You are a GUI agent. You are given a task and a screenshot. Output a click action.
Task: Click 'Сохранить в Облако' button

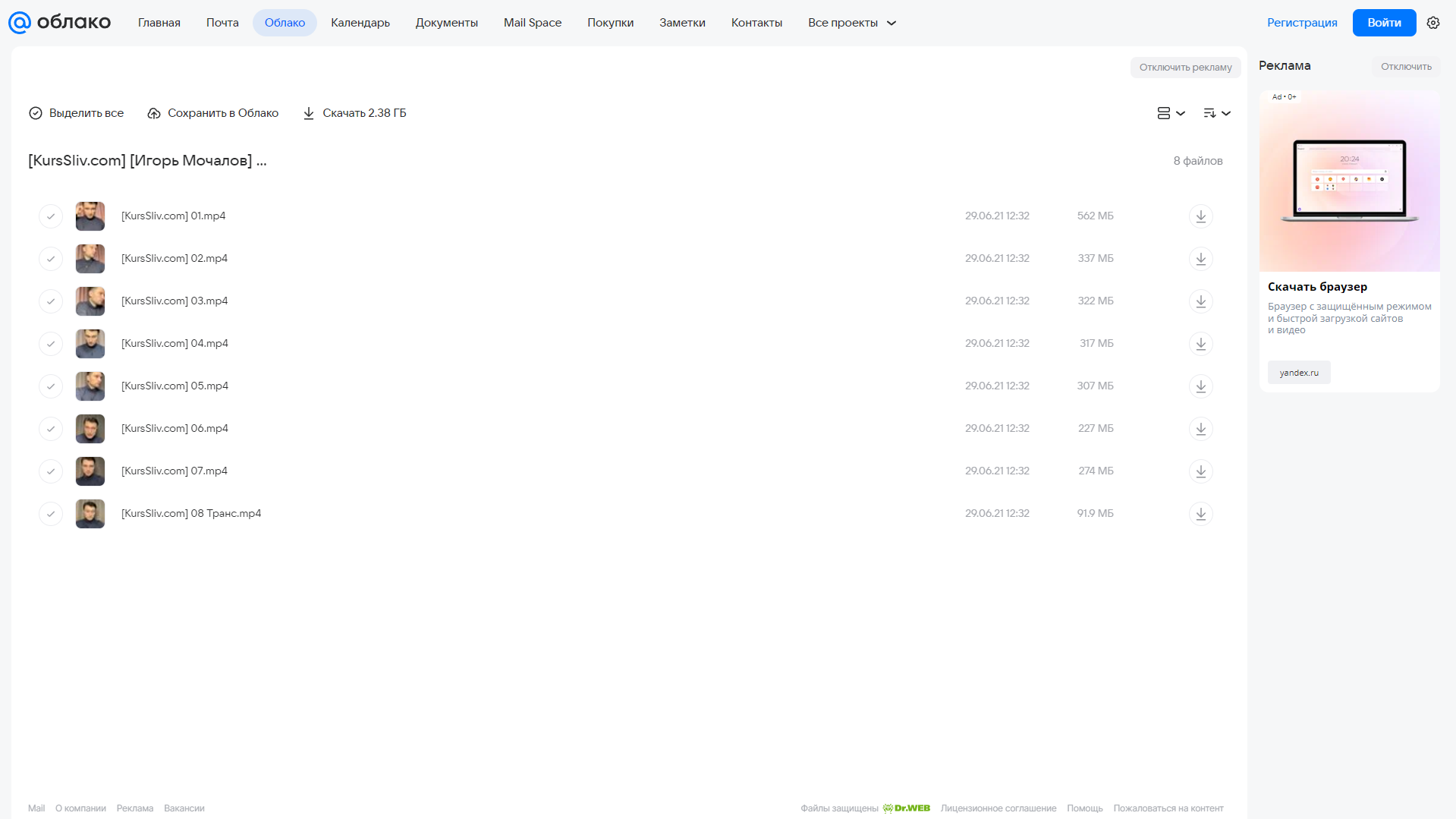pos(213,113)
